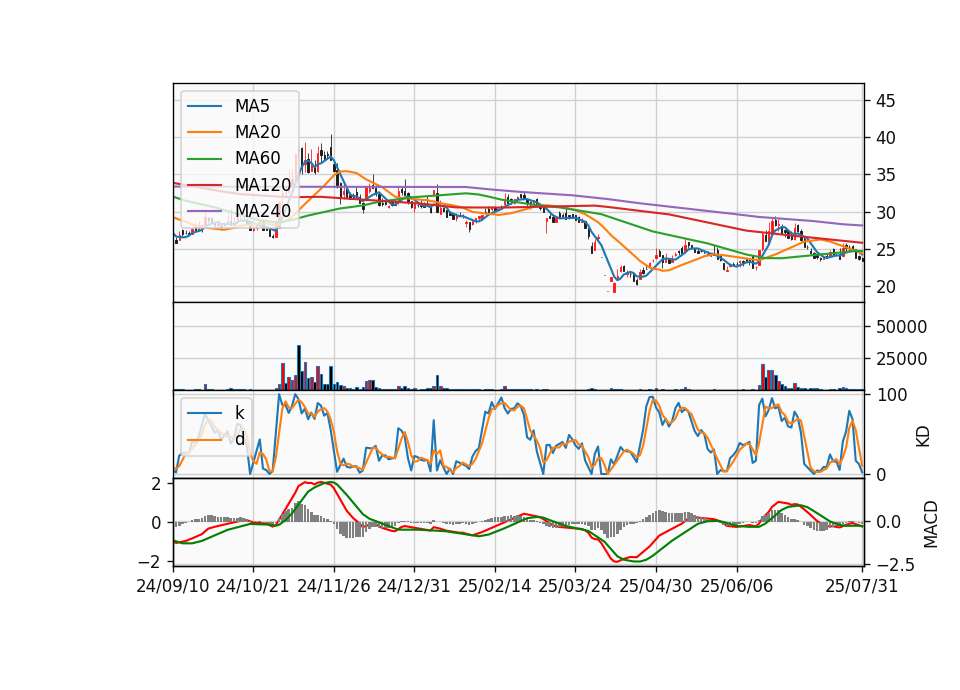The height and width of the screenshot is (690, 960).
Task: Click the 24/12/31 date tick label
Action: (413, 586)
